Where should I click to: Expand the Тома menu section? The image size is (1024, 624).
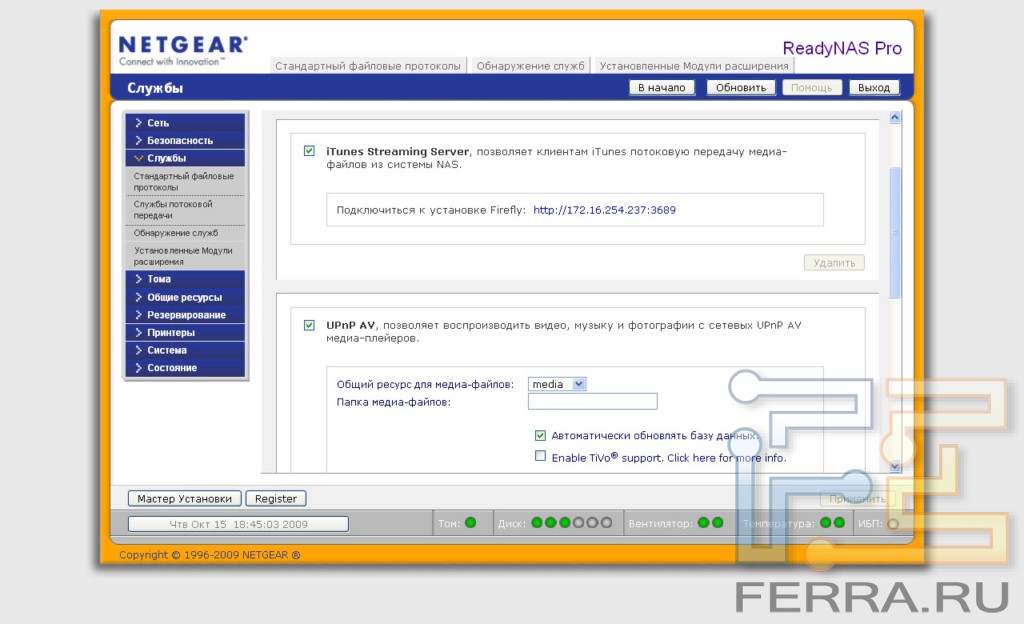coord(185,279)
